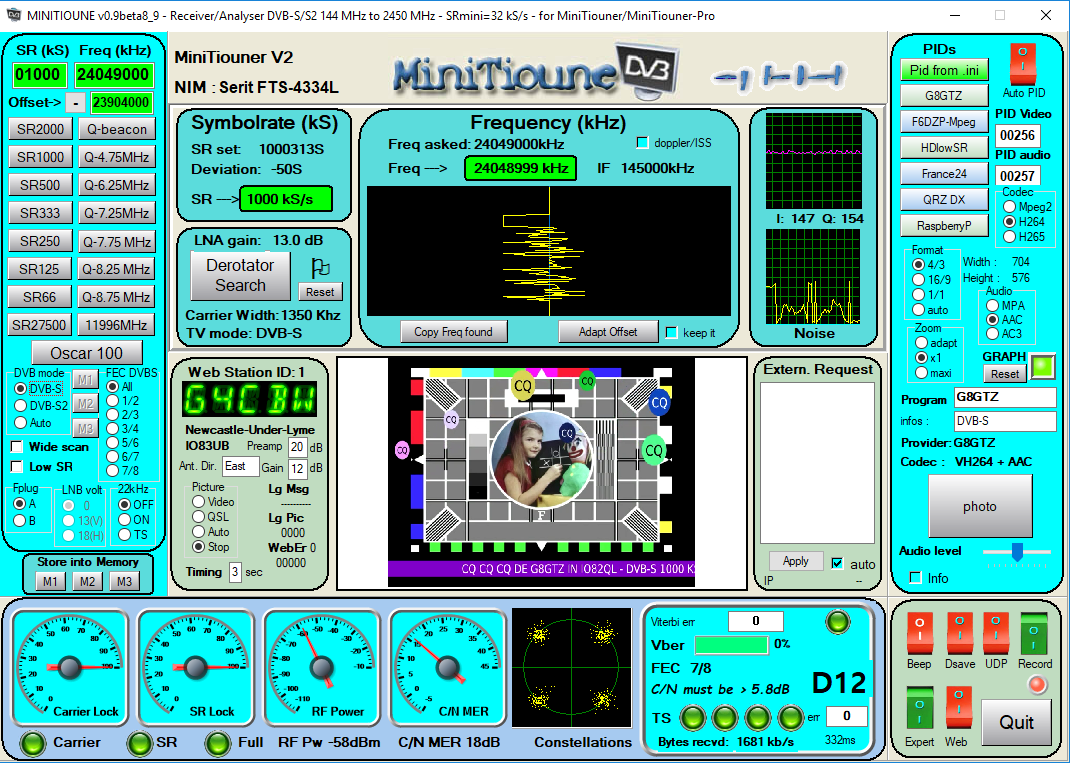Enable Wide scan checkbox

point(17,447)
